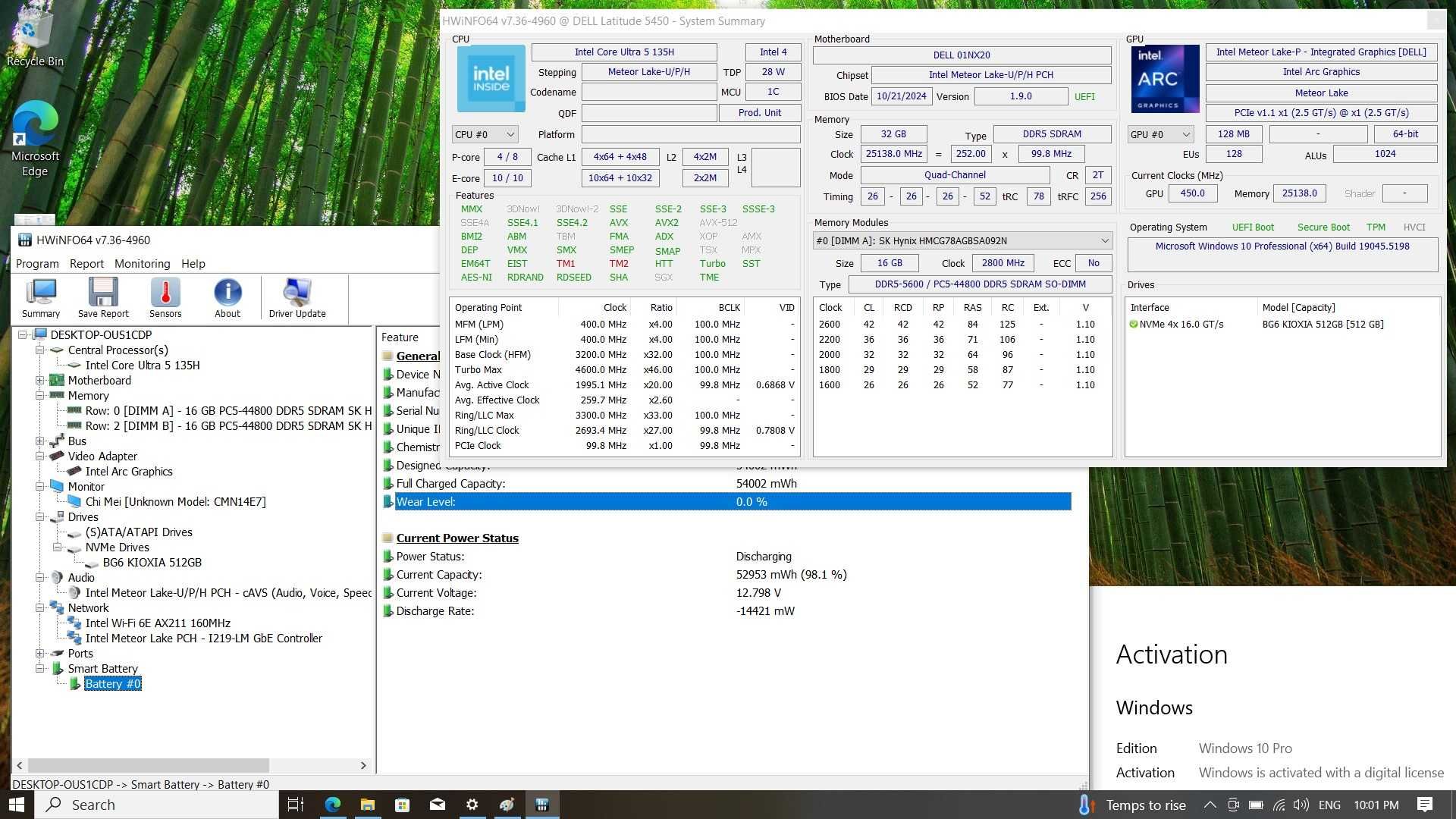This screenshot has height=819, width=1456.
Task: Collapse the Smart Battery tree node
Action: coord(39,668)
